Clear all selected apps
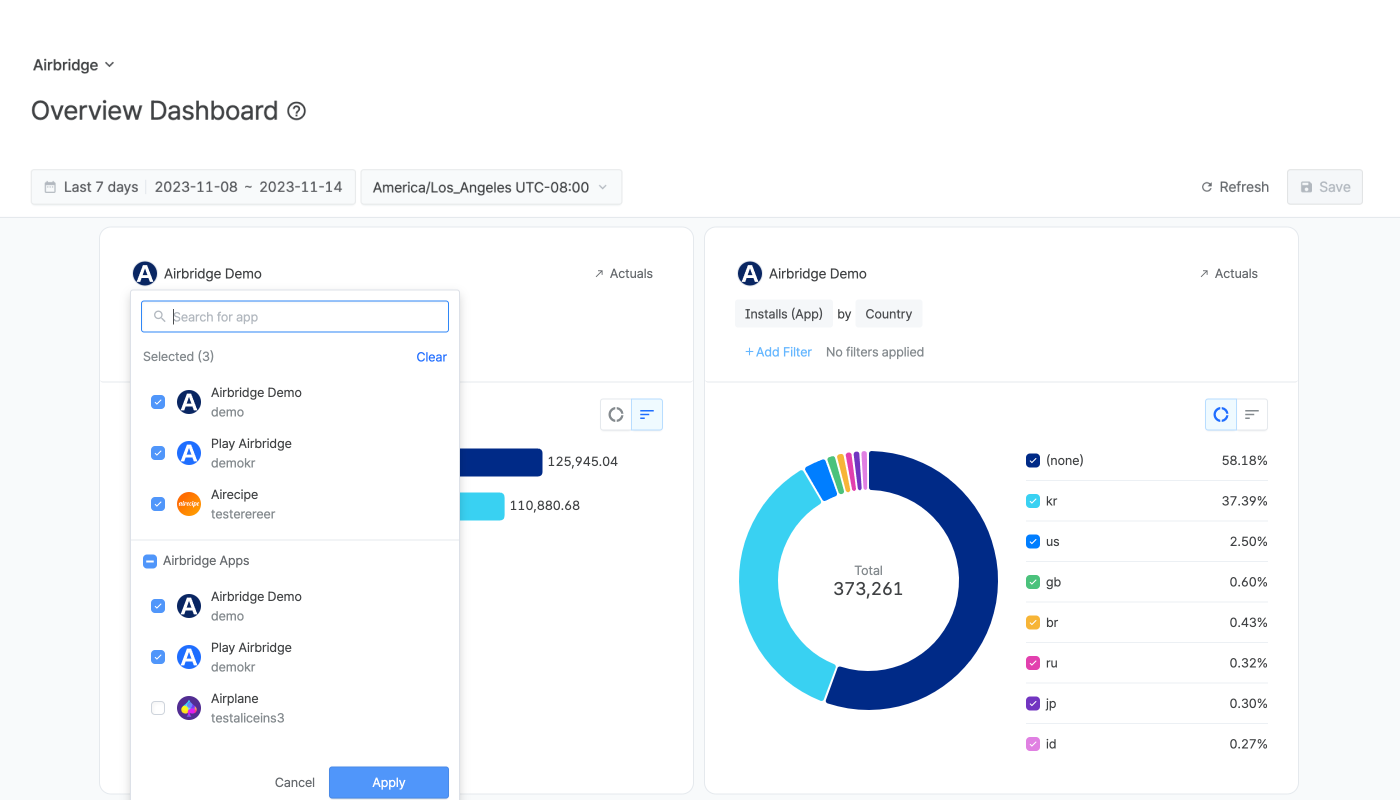This screenshot has height=800, width=1400. (x=432, y=357)
